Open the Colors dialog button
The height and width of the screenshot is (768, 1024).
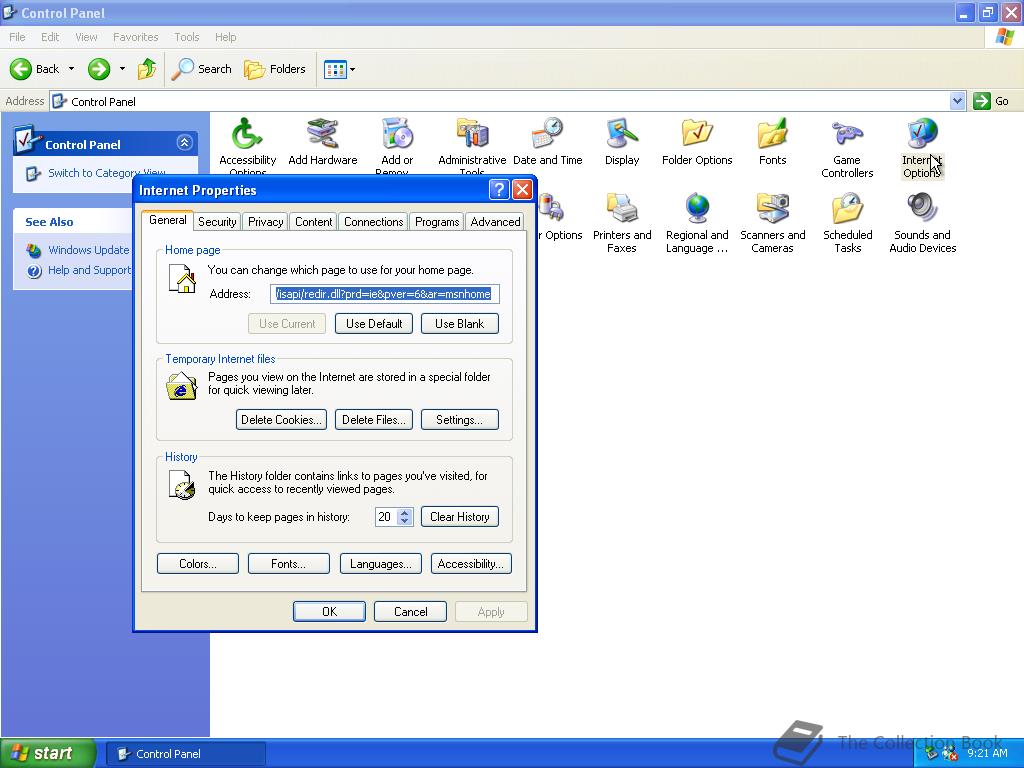[x=198, y=564]
